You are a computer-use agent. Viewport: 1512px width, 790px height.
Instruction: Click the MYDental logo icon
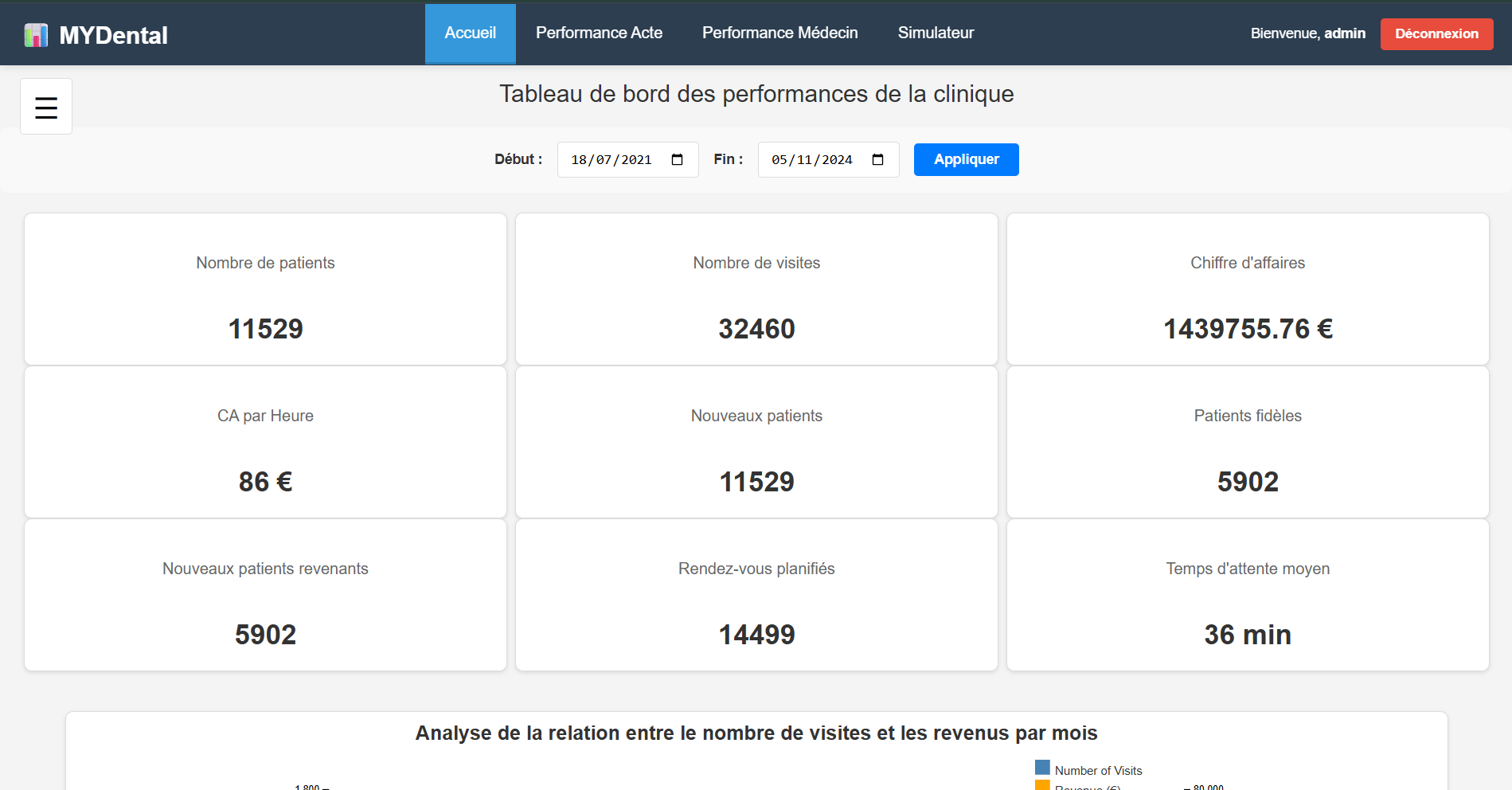(36, 35)
